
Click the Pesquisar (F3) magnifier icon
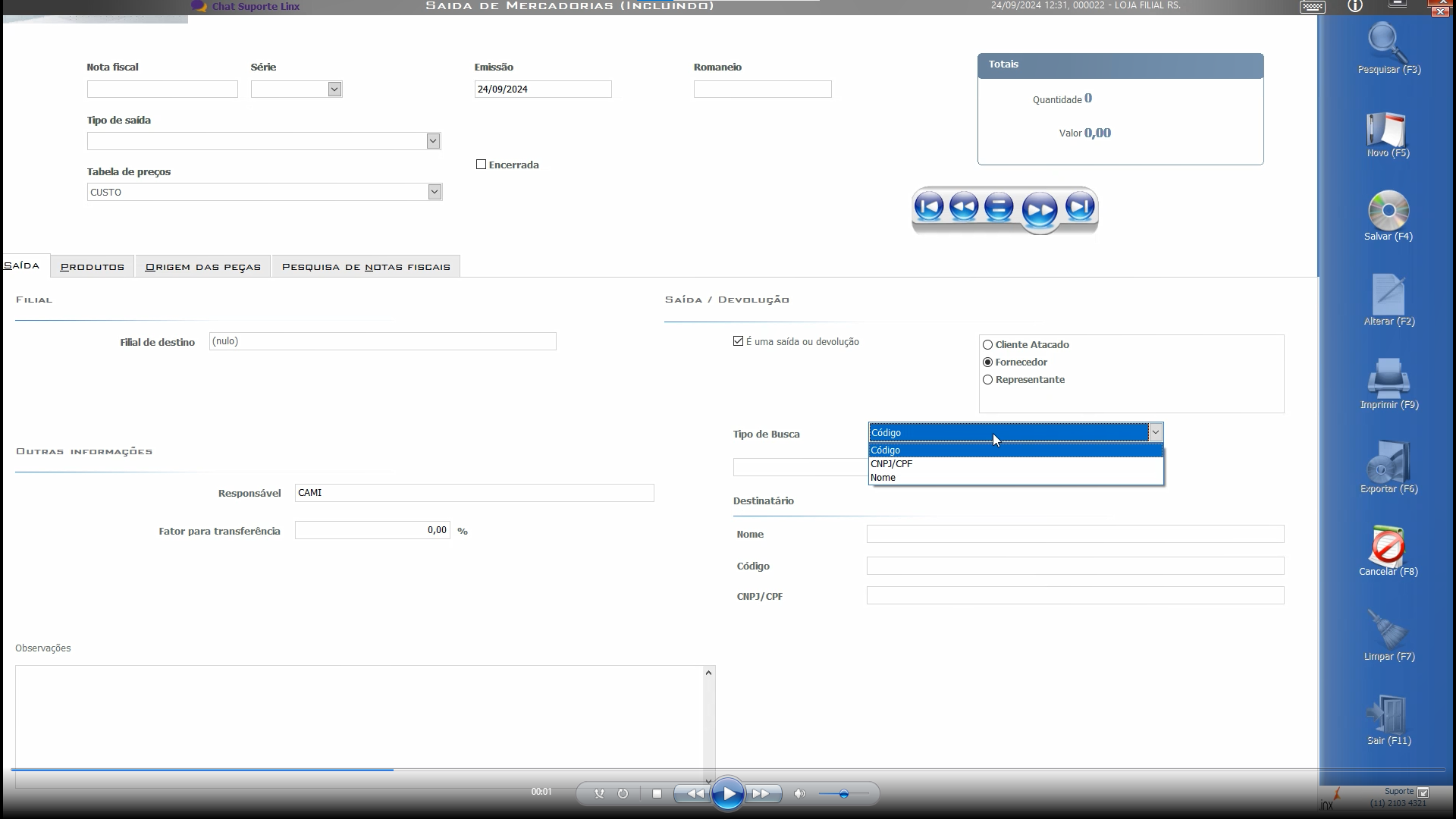(x=1388, y=43)
